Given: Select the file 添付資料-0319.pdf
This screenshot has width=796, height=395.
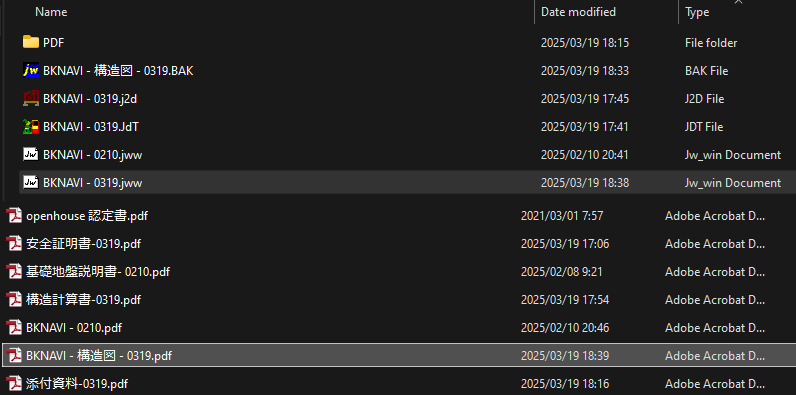Looking at the screenshot, I should 77,383.
